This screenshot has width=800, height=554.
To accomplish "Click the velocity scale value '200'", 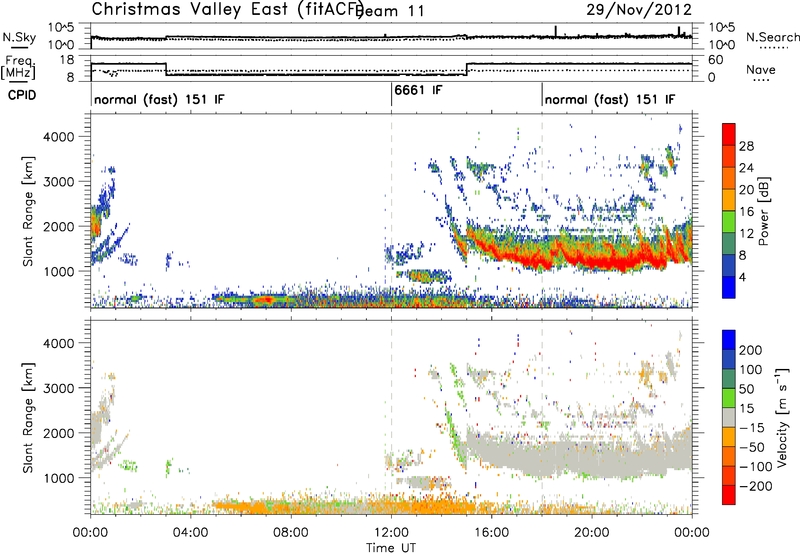I will coord(751,350).
